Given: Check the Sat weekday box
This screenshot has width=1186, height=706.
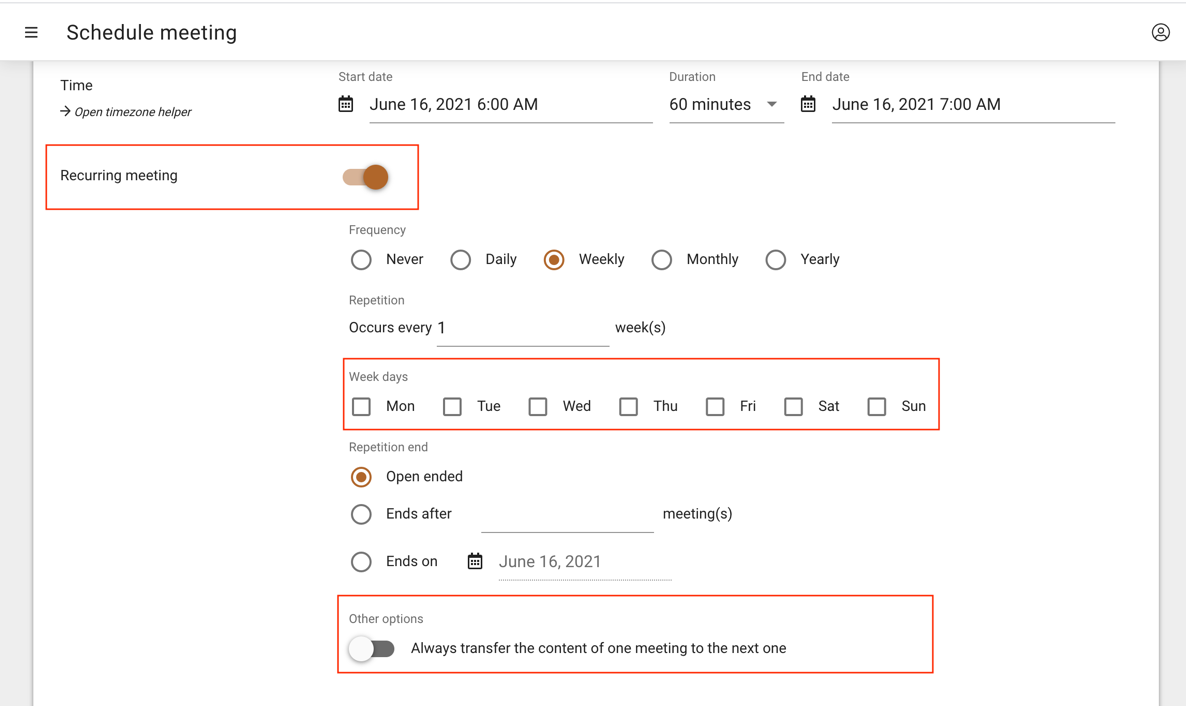Looking at the screenshot, I should tap(793, 407).
